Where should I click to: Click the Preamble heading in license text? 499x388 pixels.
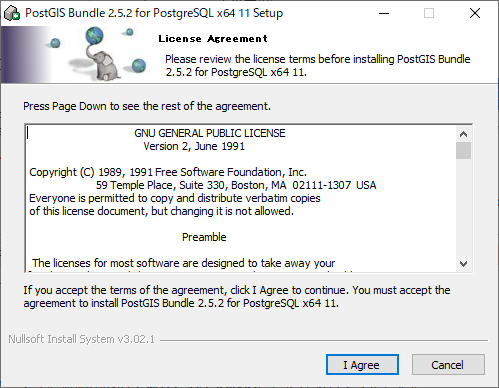204,237
